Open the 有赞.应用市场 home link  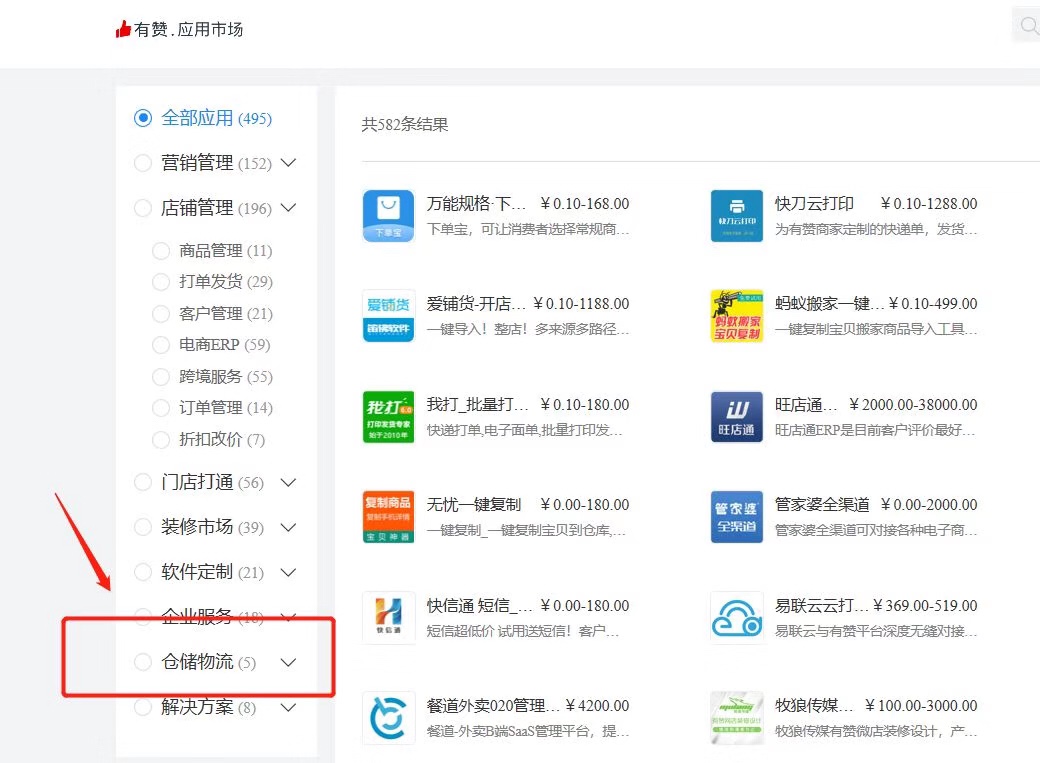click(x=180, y=29)
